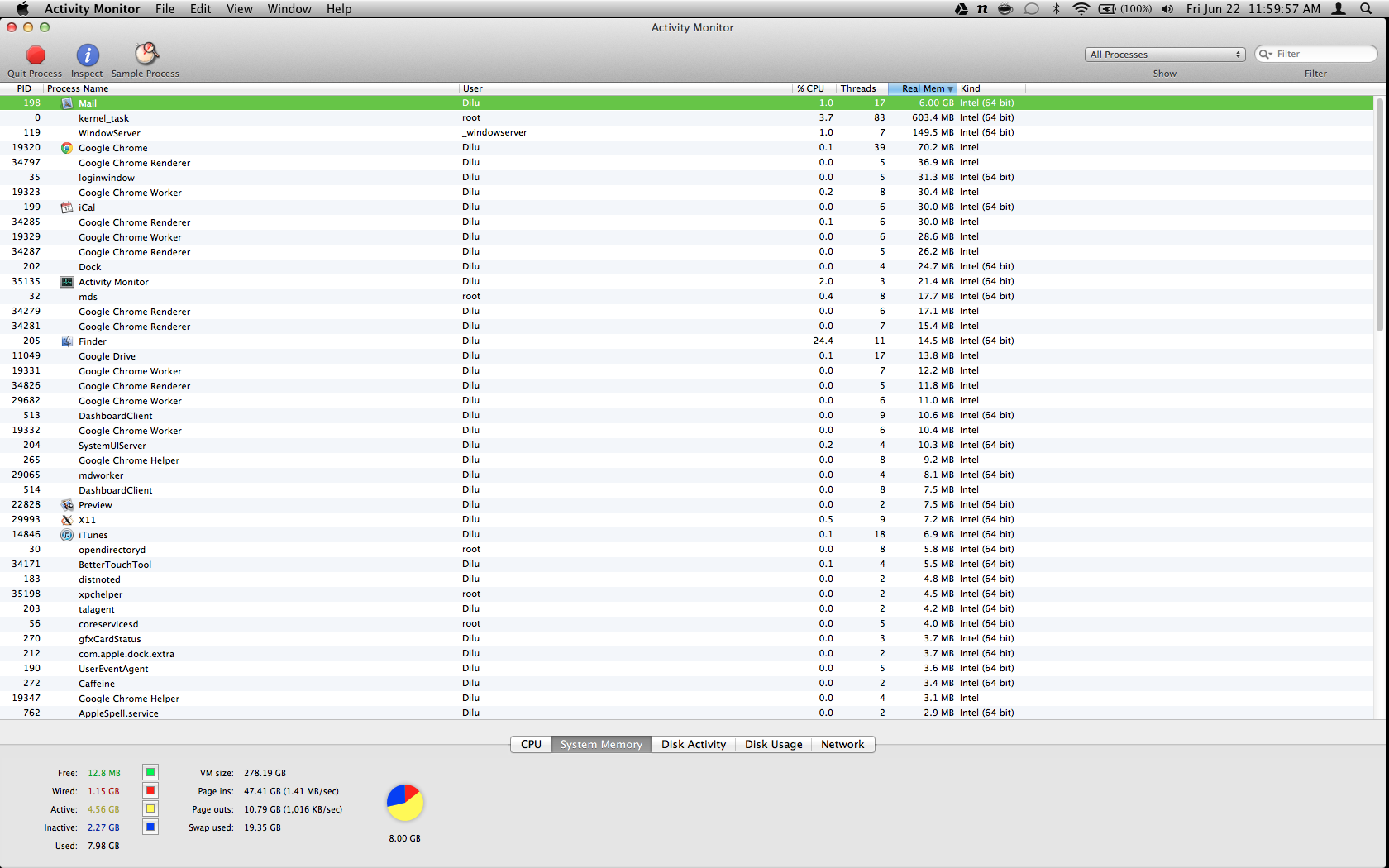Open the Disk Usage tab
This screenshot has width=1389, height=868.
(x=773, y=744)
